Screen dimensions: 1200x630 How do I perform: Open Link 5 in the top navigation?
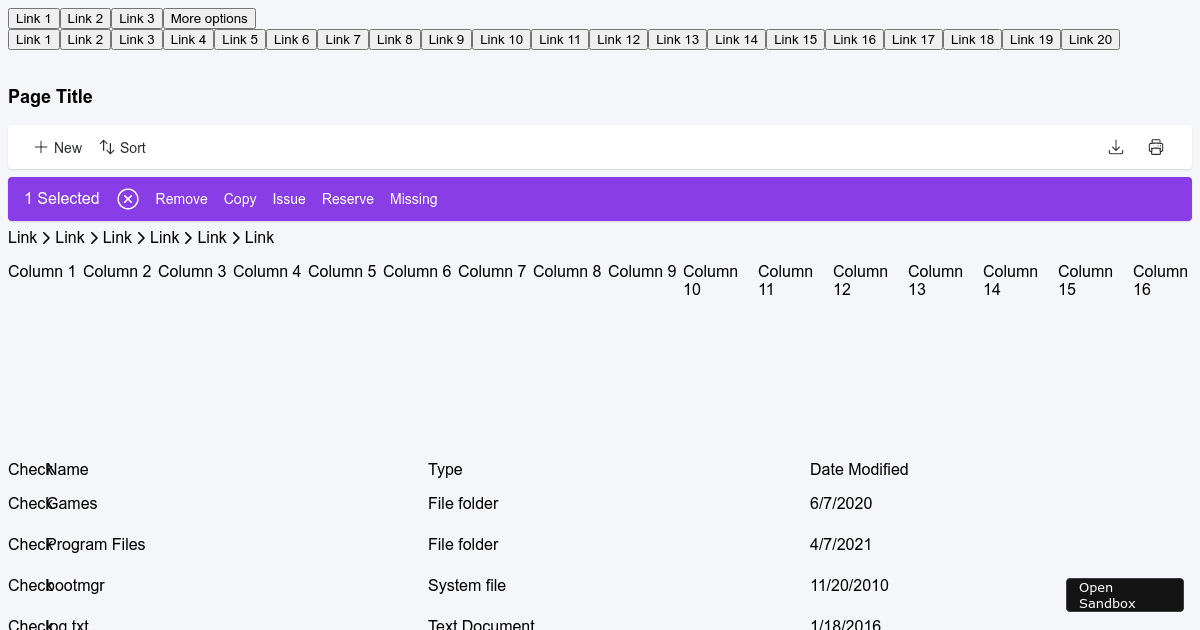[240, 39]
